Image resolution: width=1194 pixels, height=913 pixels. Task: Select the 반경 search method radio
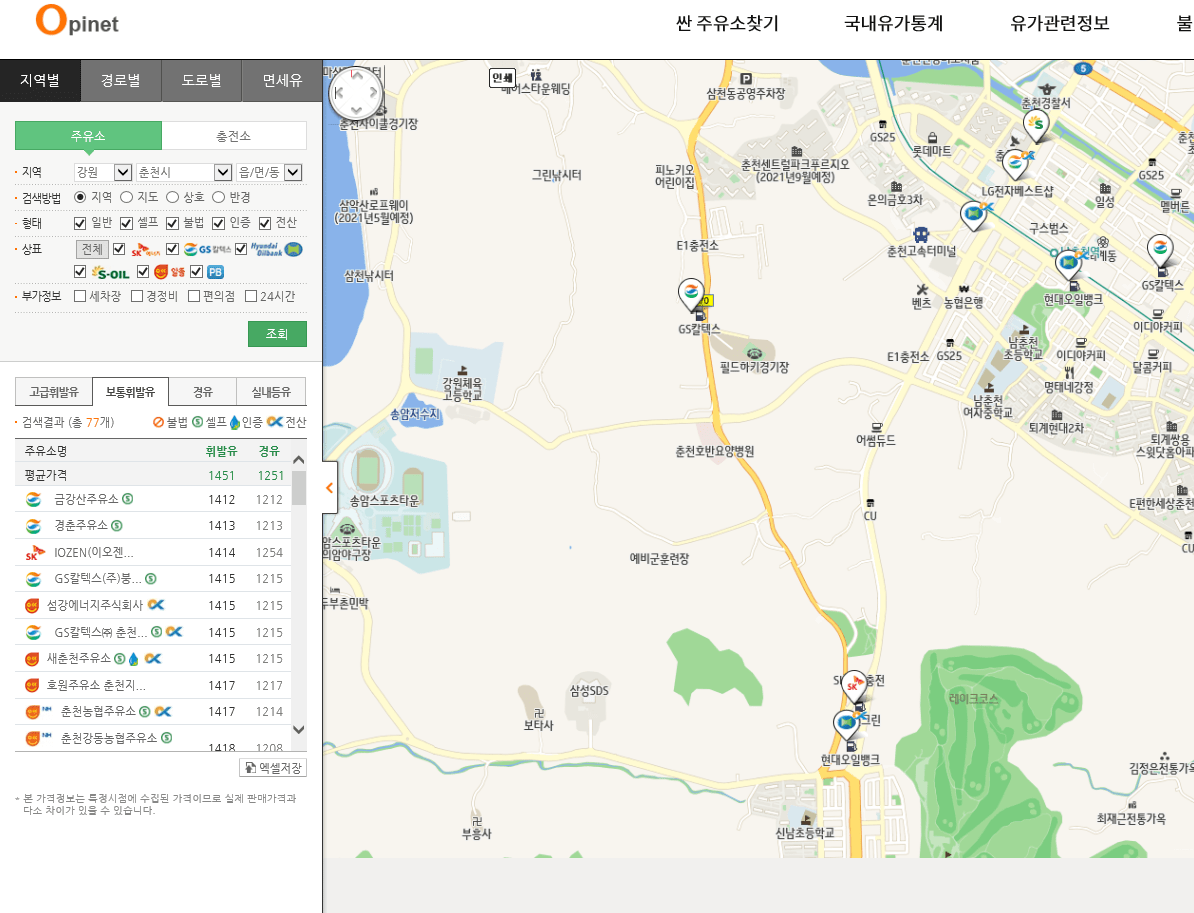tap(219, 197)
